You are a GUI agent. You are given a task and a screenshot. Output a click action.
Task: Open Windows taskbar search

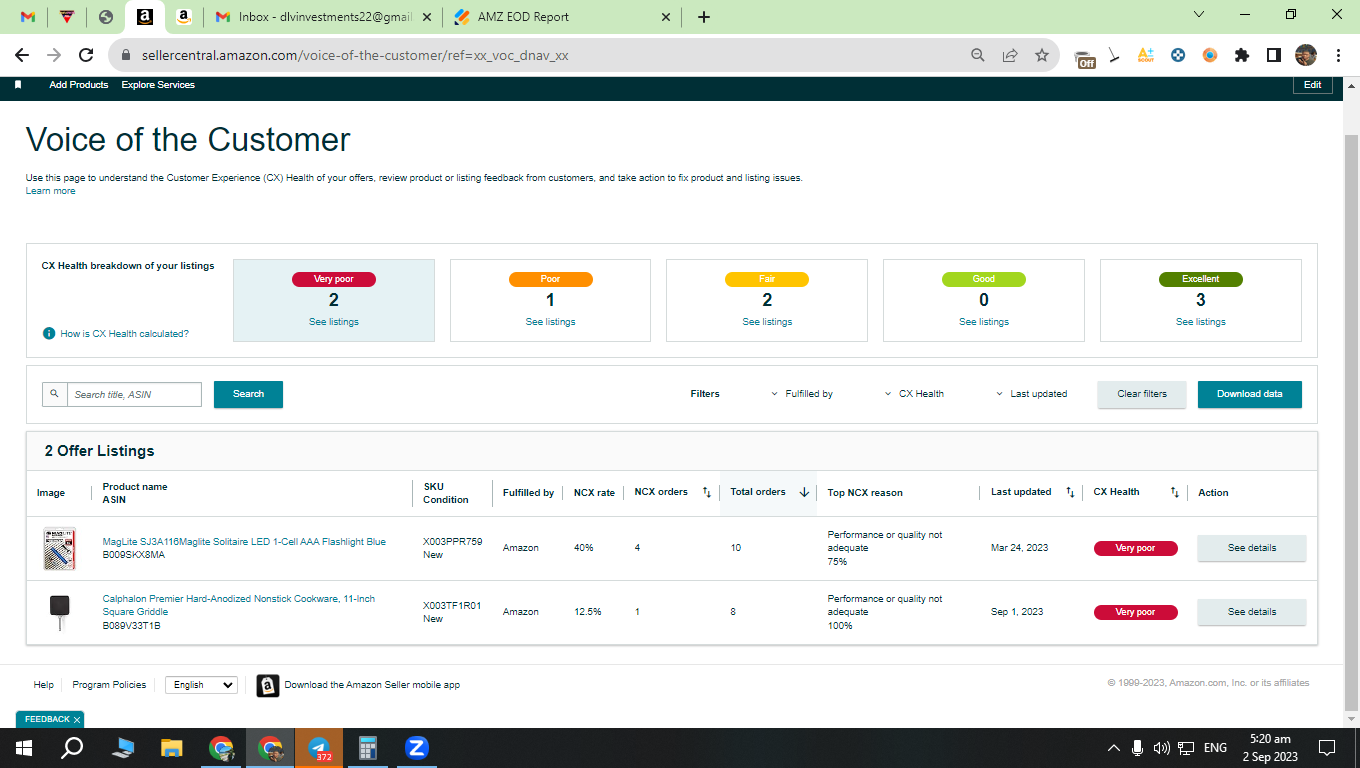coord(72,748)
